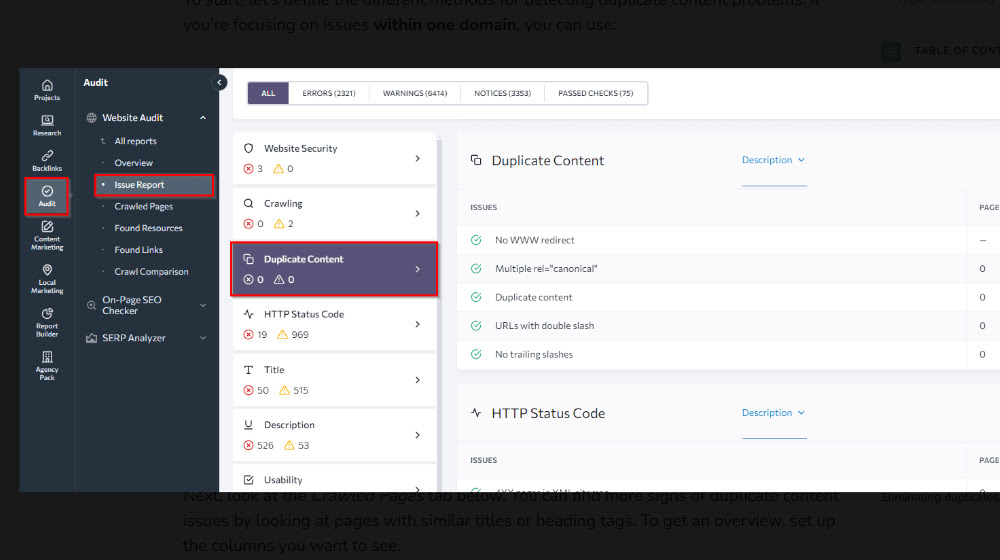Click the SERP Analyzer icon
This screenshot has width=1000, height=560.
pos(92,338)
